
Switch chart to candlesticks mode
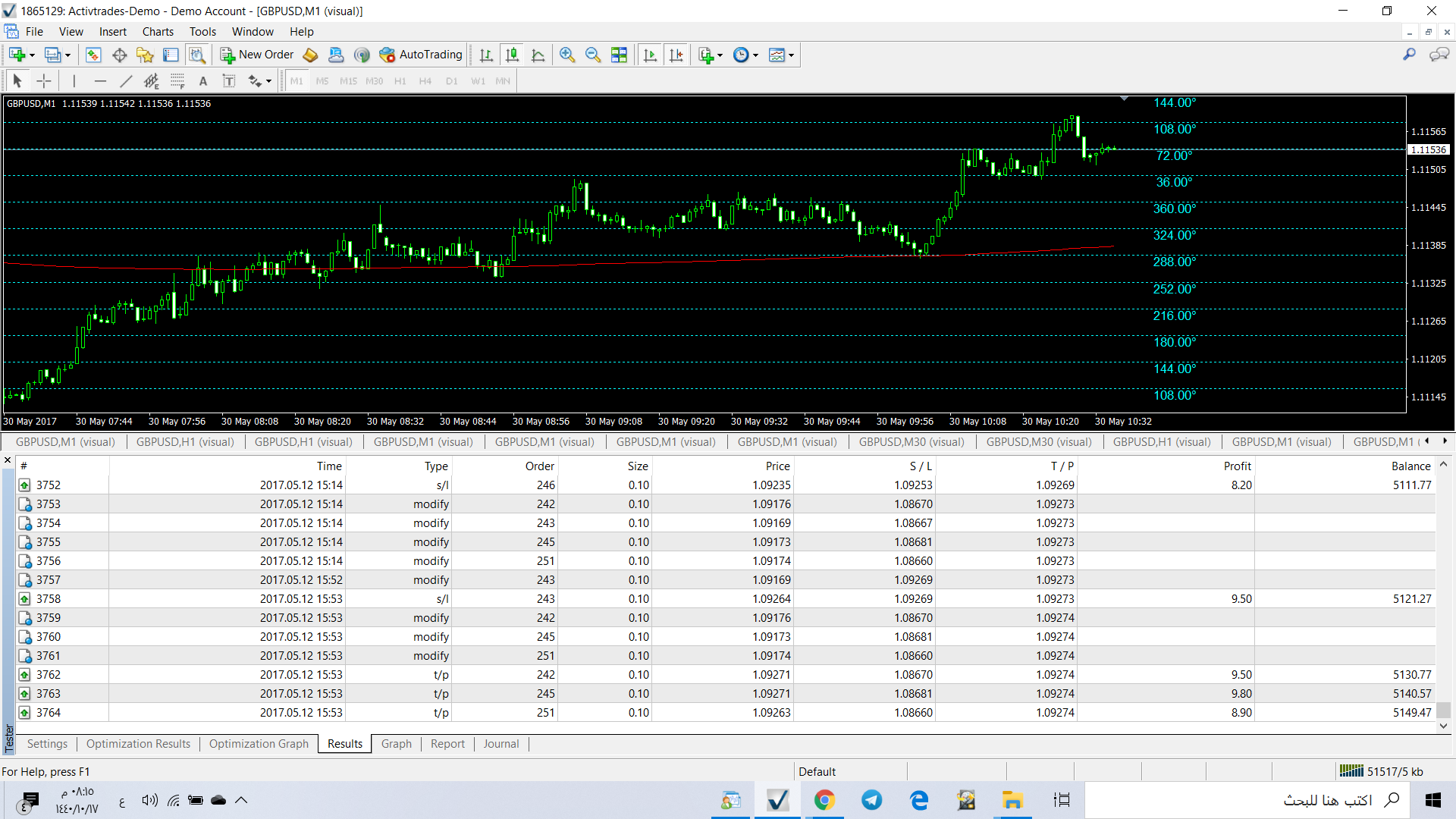[x=513, y=55]
